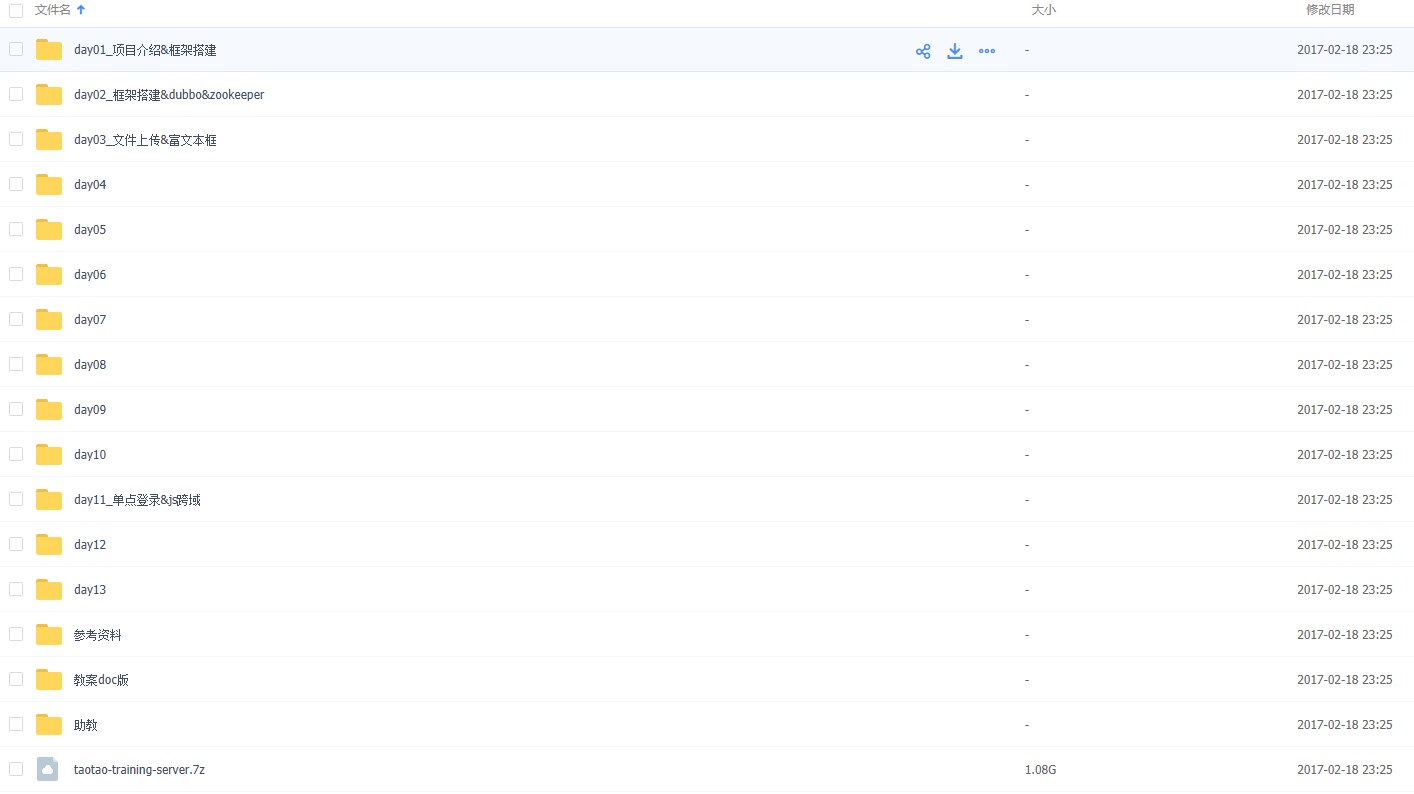Click the modified date of taotao-training-server.7z

[x=1344, y=770]
